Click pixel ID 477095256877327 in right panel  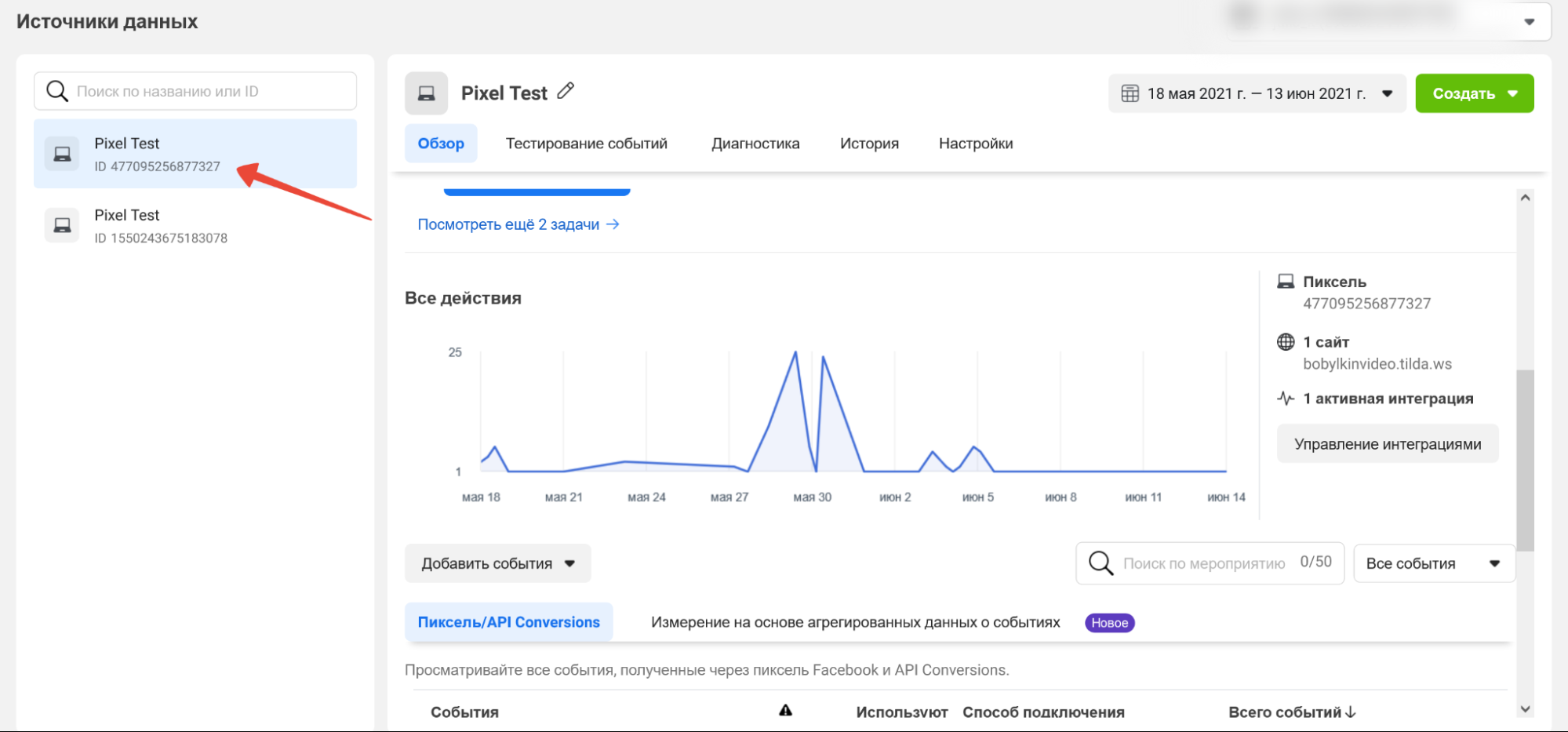[x=1366, y=304]
